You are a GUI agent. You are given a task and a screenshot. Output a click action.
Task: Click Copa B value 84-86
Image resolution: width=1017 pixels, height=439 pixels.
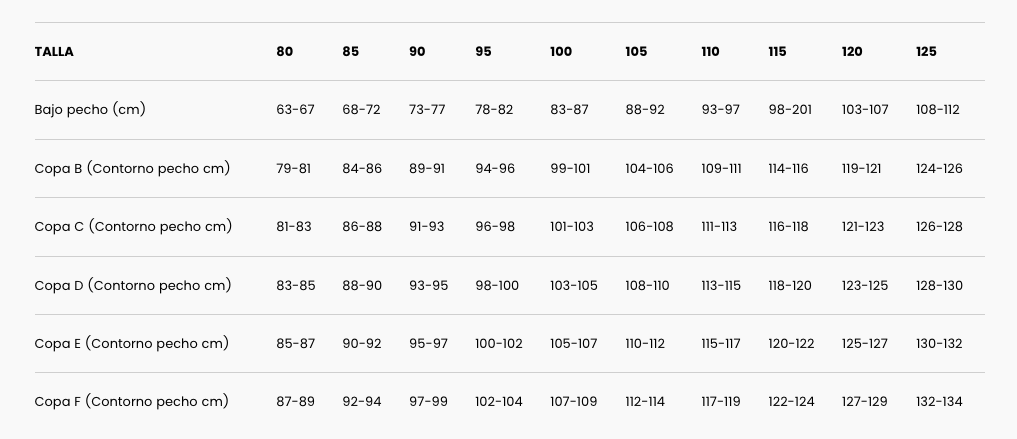362,168
